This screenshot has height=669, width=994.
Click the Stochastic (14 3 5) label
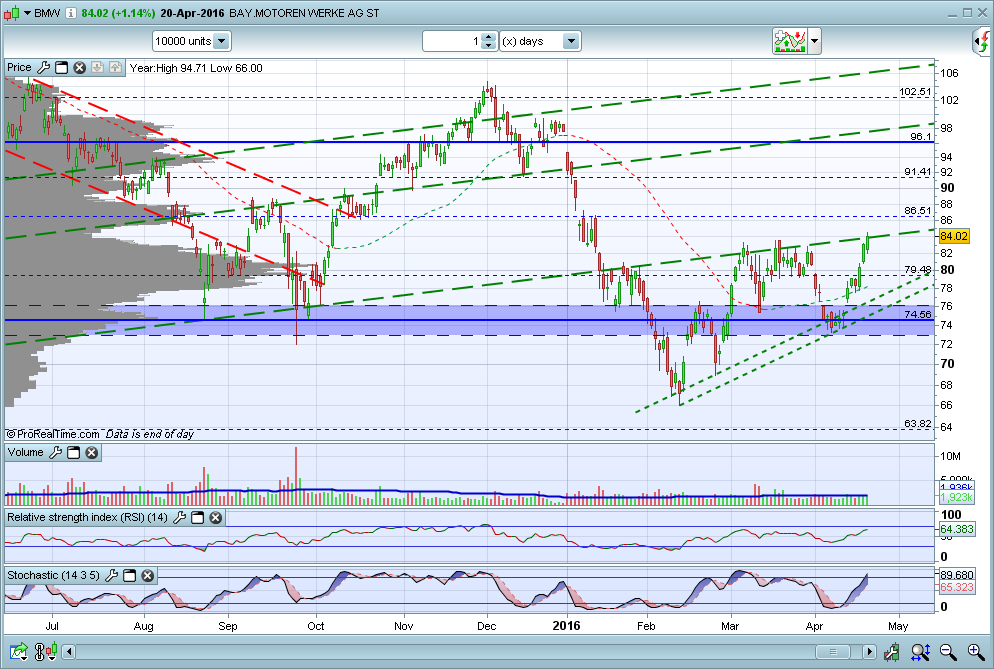coord(53,575)
